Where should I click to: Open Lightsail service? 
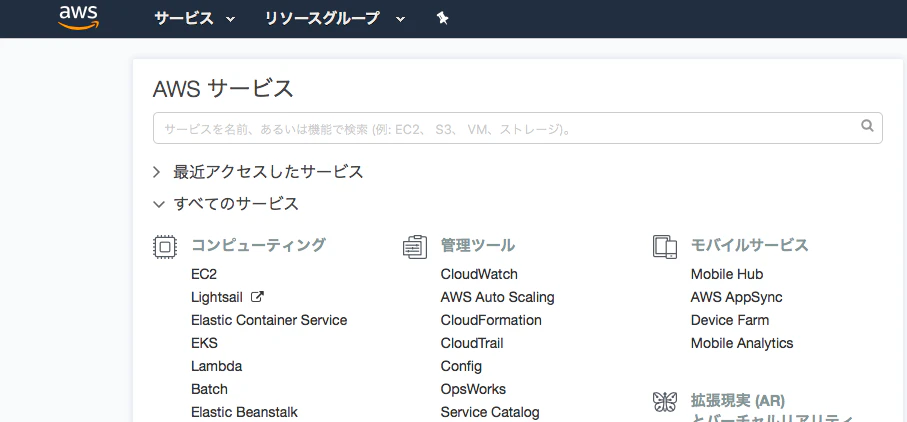coord(217,297)
